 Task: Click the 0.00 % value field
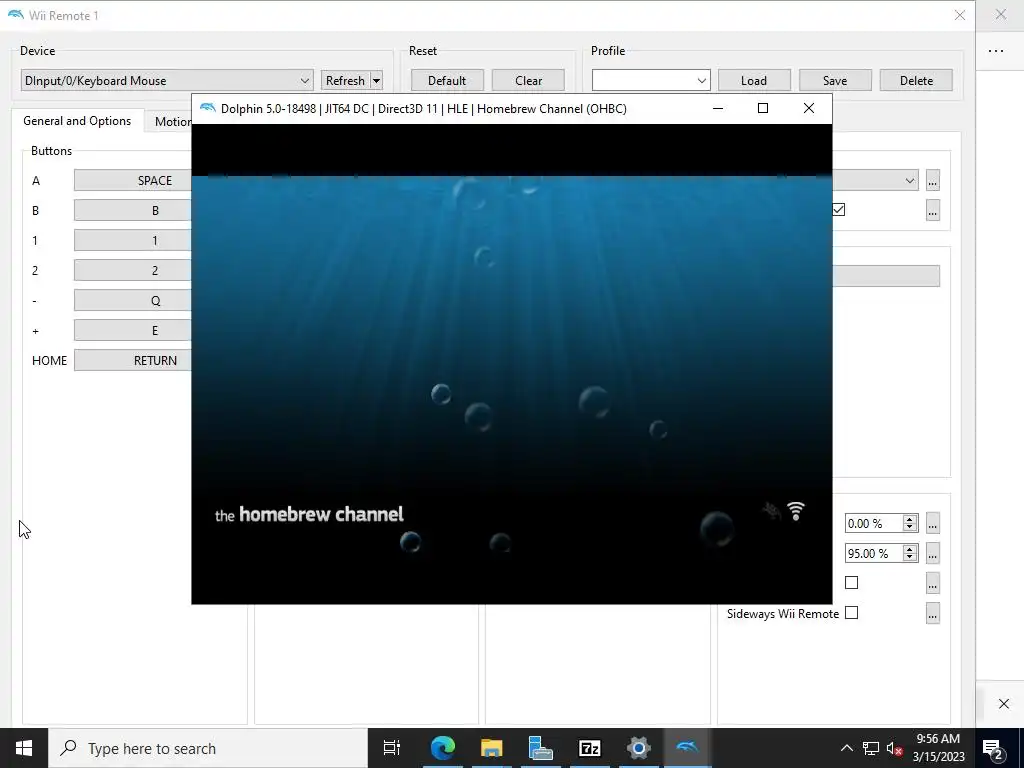(874, 523)
